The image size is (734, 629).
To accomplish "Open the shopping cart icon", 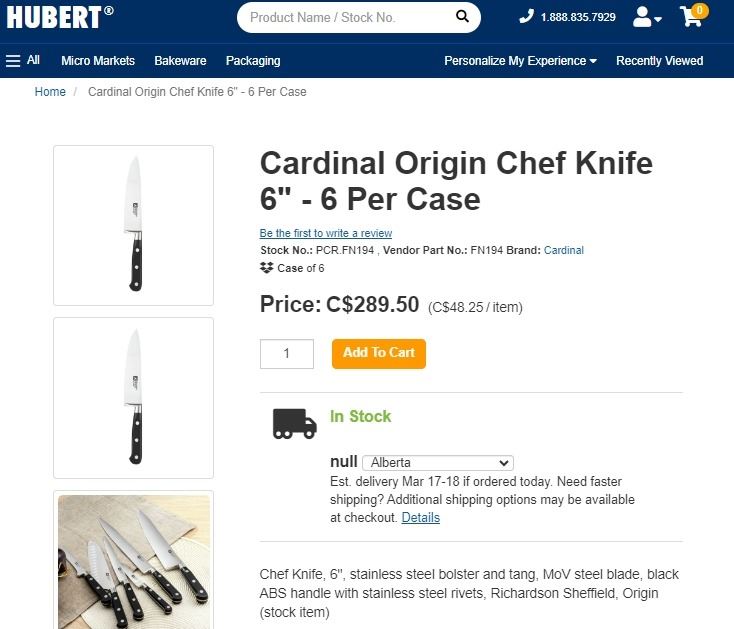I will (691, 16).
